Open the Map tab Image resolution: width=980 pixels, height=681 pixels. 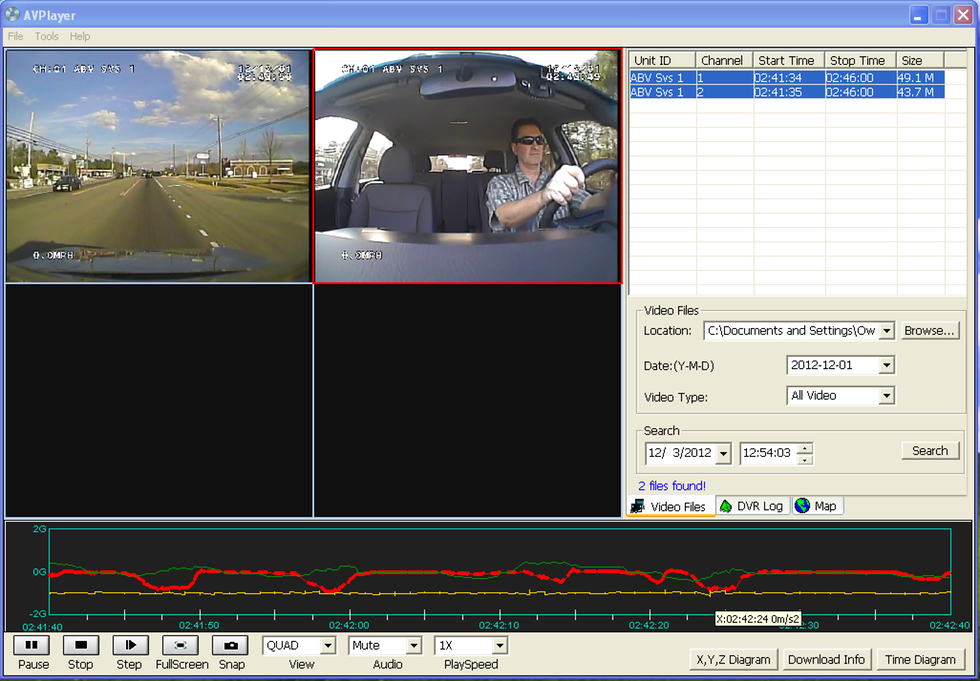[x=816, y=506]
